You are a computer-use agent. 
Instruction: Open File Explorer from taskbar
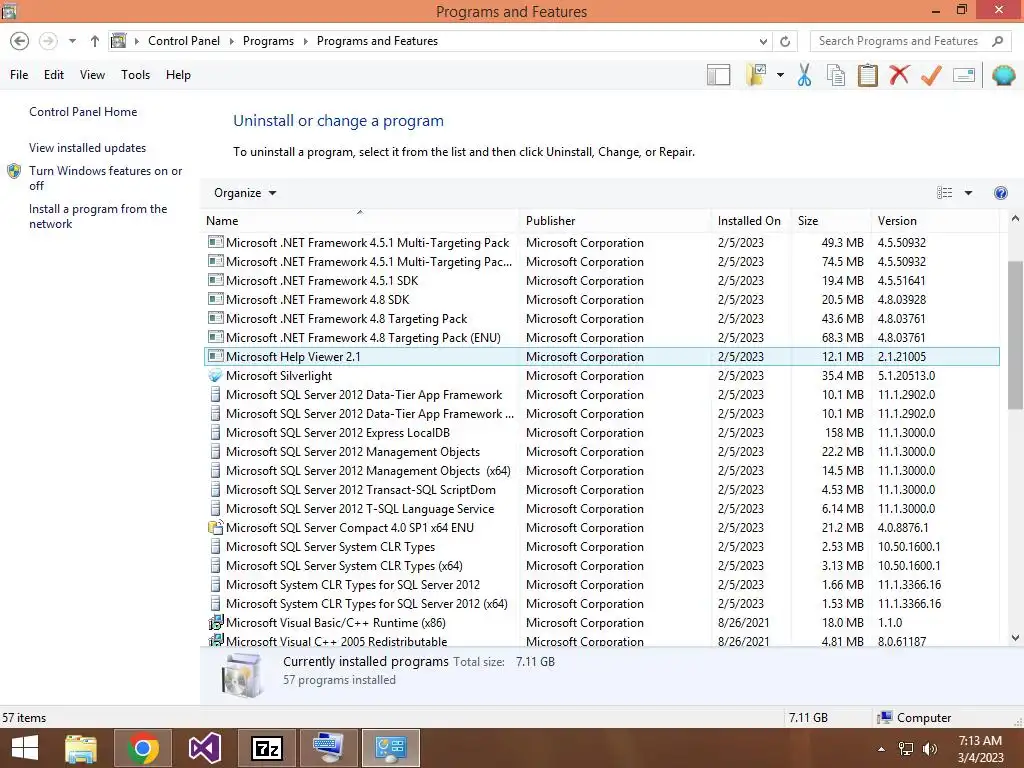(81, 748)
